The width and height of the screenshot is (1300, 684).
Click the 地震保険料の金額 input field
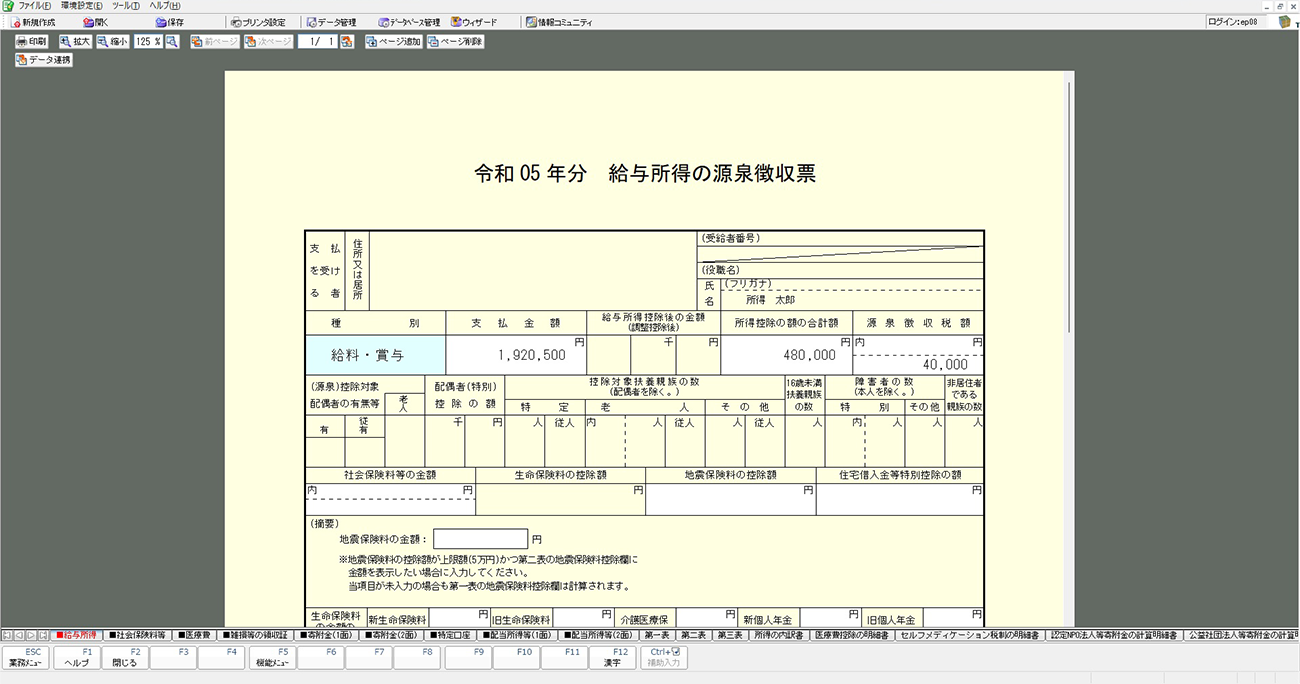click(x=480, y=539)
